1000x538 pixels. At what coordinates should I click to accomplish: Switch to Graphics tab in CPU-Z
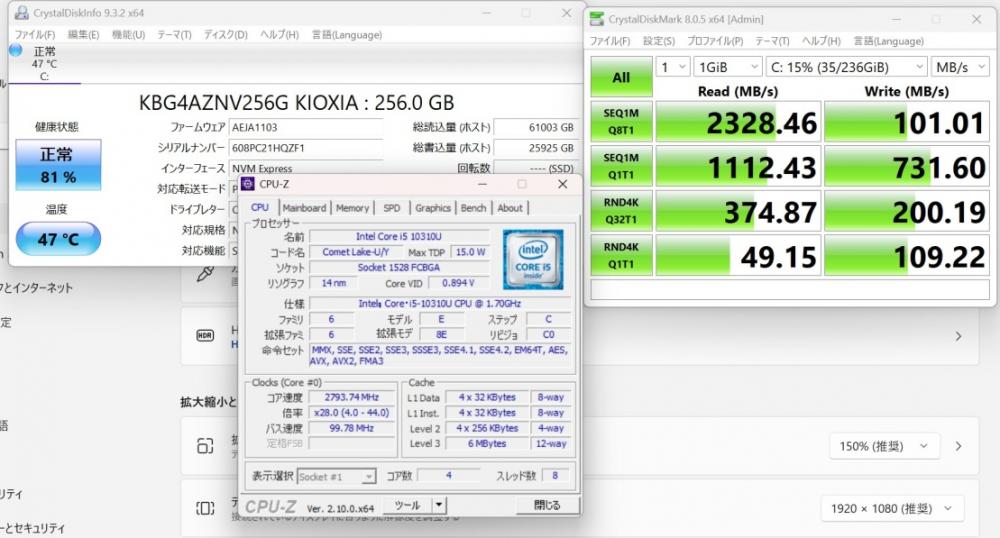pyautogui.click(x=433, y=208)
